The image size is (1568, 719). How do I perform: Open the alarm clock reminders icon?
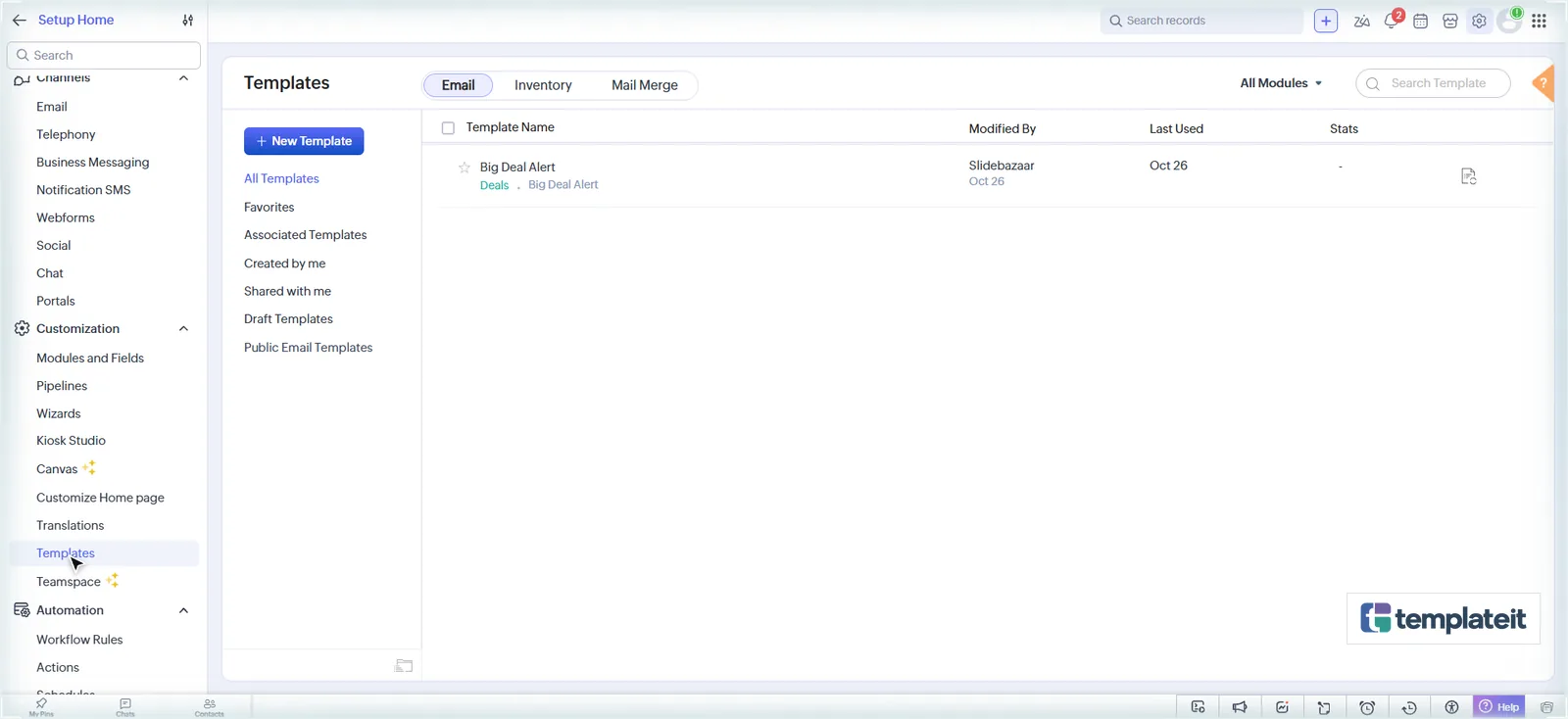[1367, 707]
